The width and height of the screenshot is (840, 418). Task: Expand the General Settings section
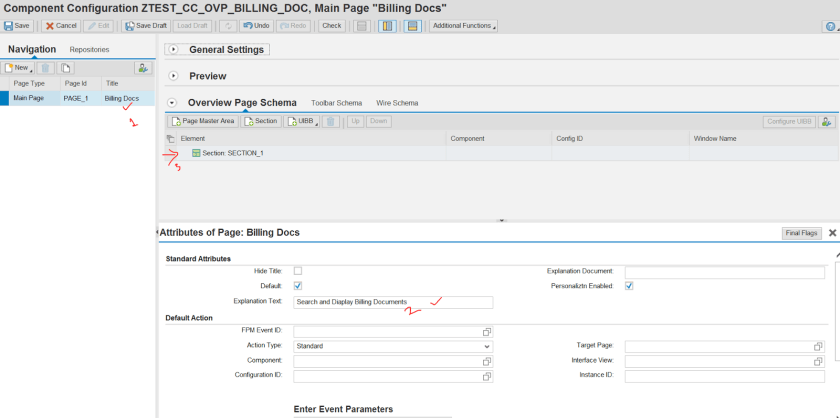[173, 49]
